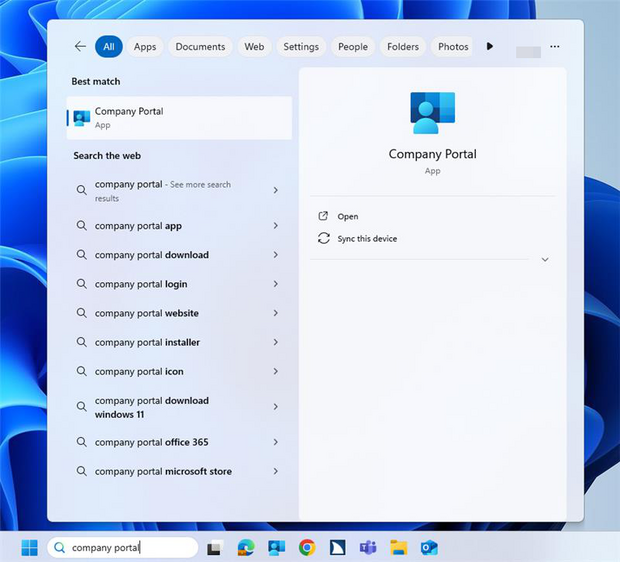Viewport: 620px width, 562px height.
Task: Switch to the People filter tab
Action: point(353,47)
